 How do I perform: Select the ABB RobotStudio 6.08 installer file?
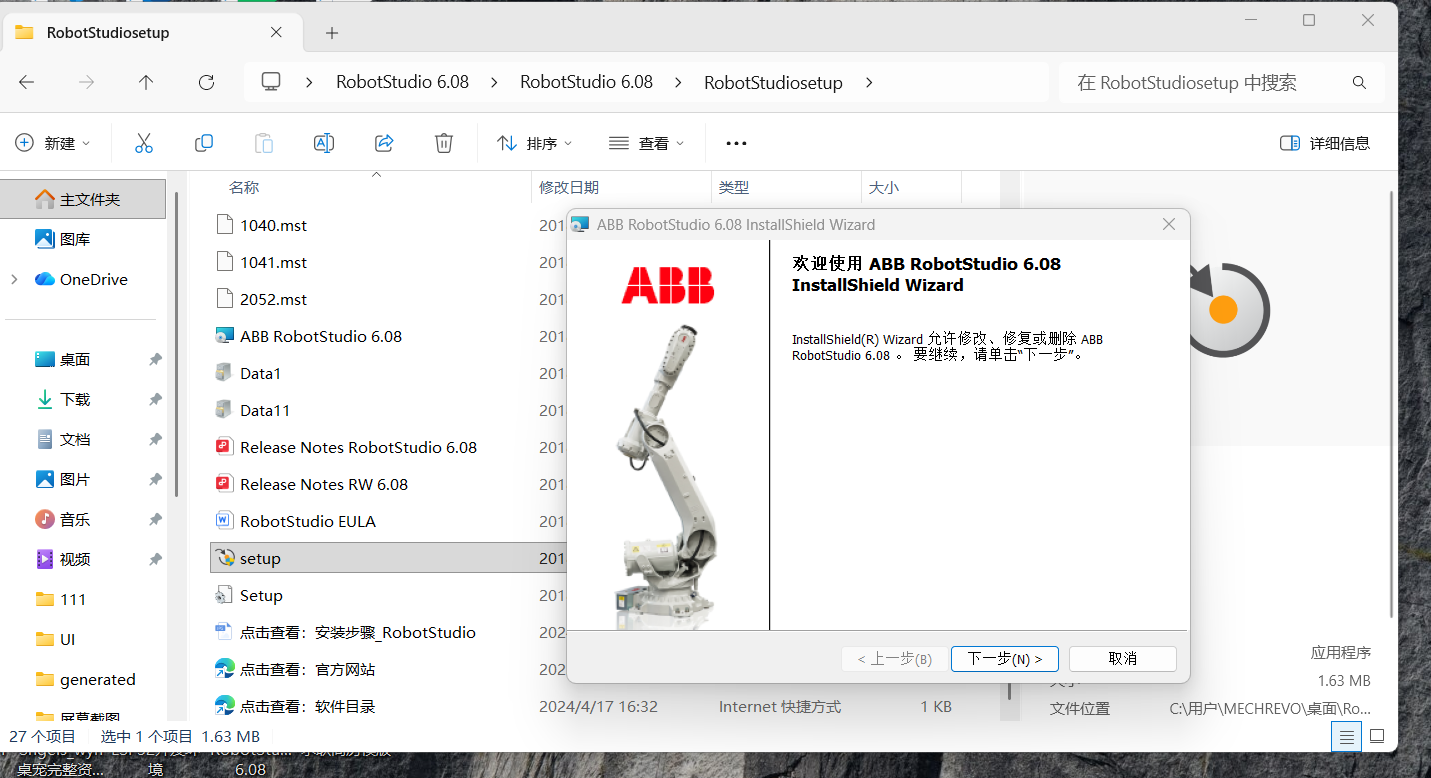point(321,336)
